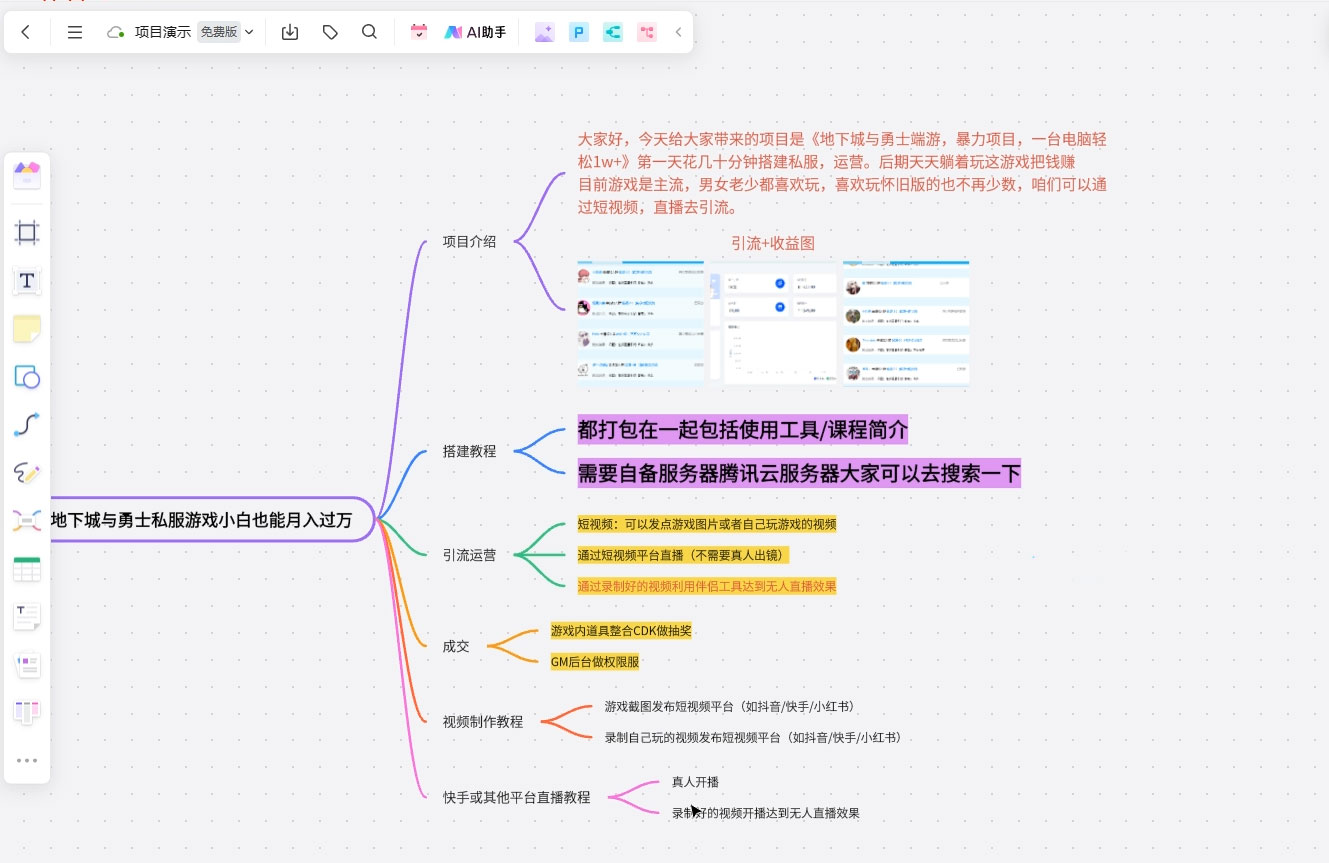Select the Text tool
Image resolution: width=1329 pixels, height=863 pixels.
click(27, 281)
